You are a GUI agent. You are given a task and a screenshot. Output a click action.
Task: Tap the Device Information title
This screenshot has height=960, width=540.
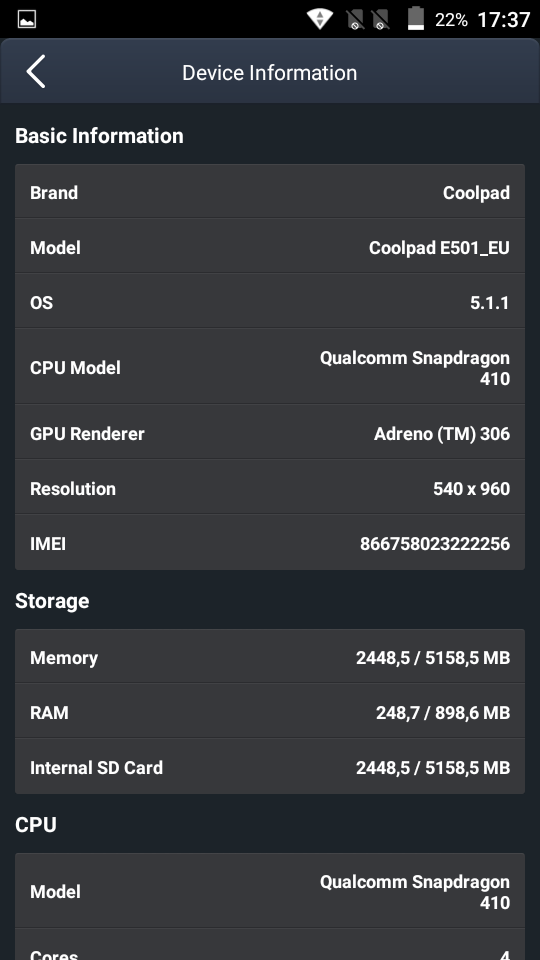[x=269, y=73]
